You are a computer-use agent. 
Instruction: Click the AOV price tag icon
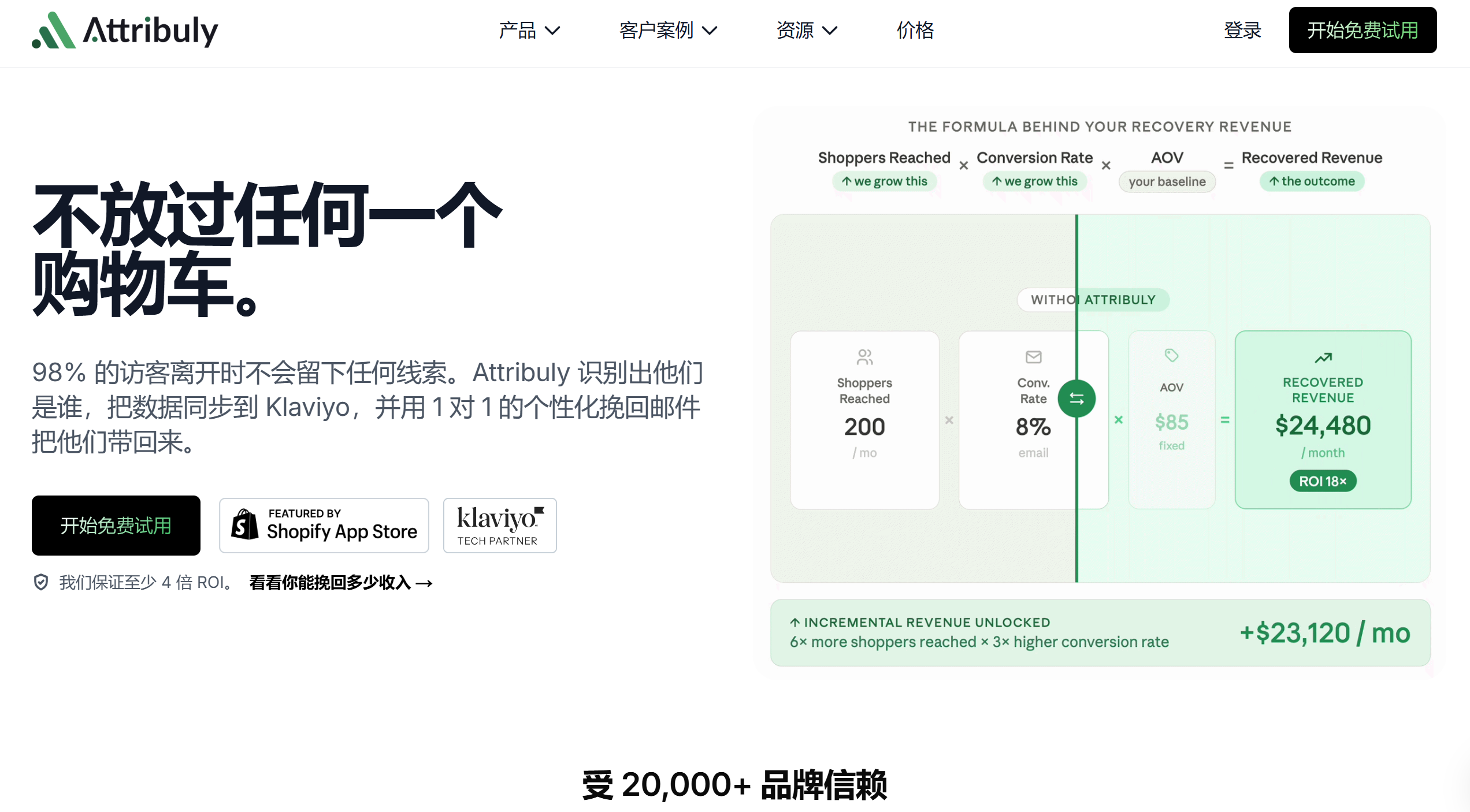pos(1171,355)
